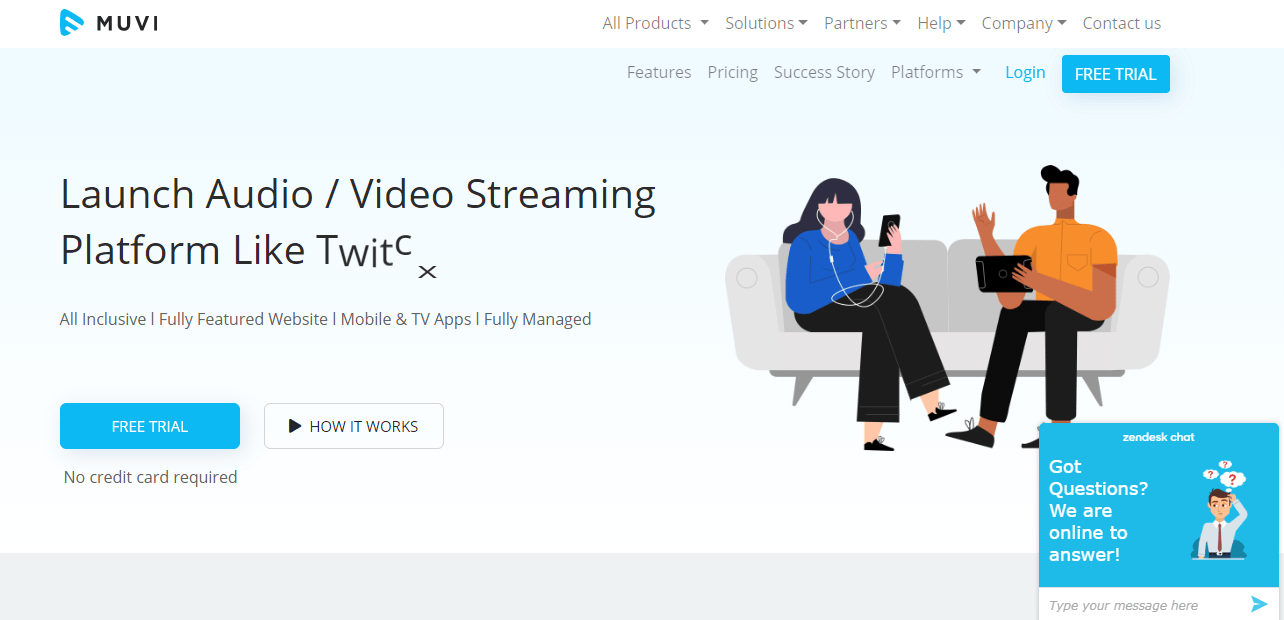
Task: Click play icon in How It Works
Action: pyautogui.click(x=295, y=426)
